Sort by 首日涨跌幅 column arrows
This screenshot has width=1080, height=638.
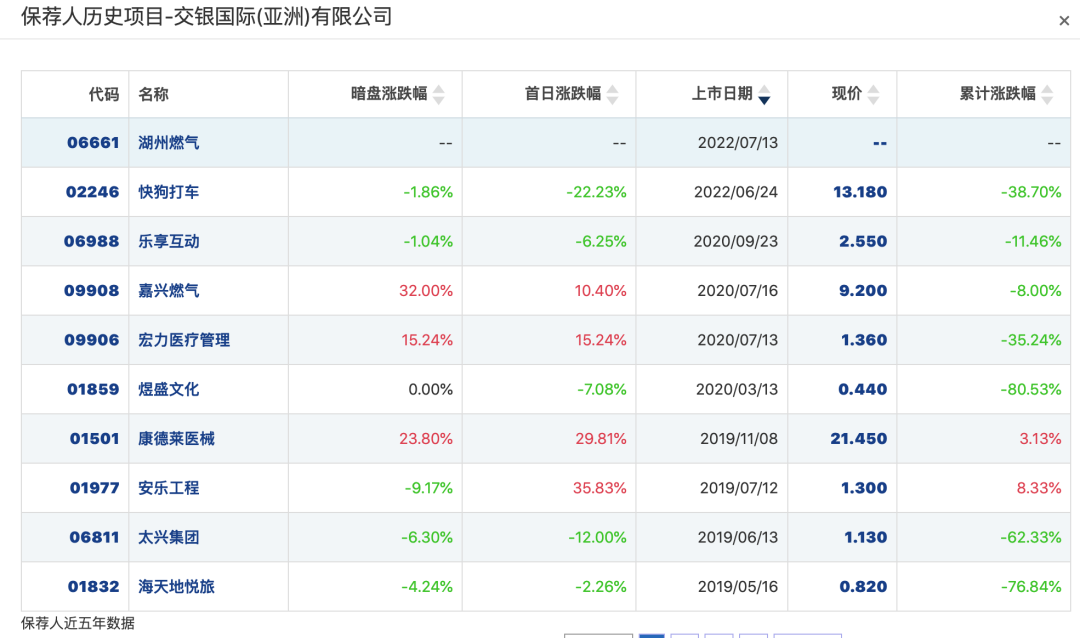(x=613, y=94)
